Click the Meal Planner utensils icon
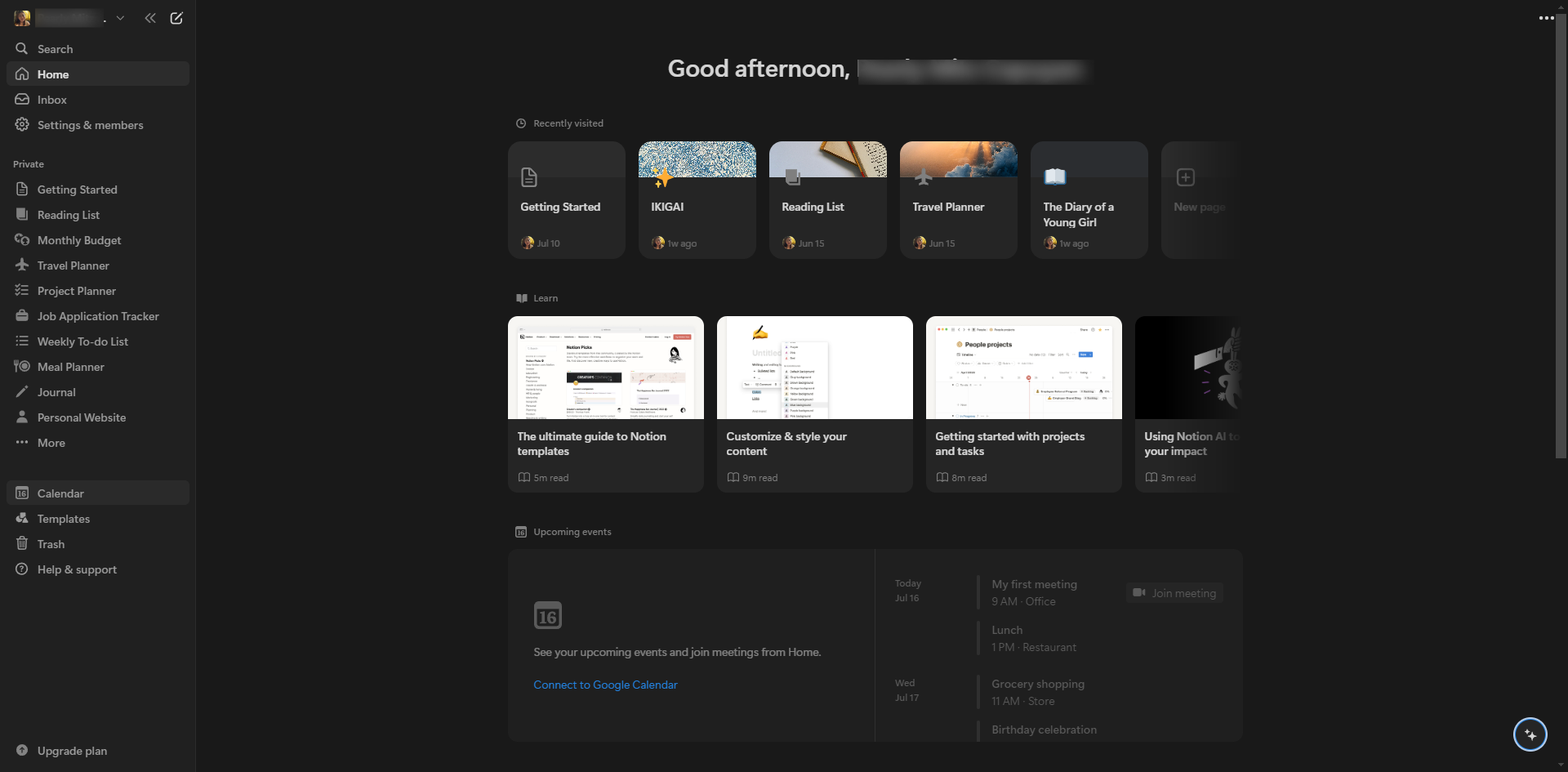Image resolution: width=1568 pixels, height=772 pixels. click(22, 367)
